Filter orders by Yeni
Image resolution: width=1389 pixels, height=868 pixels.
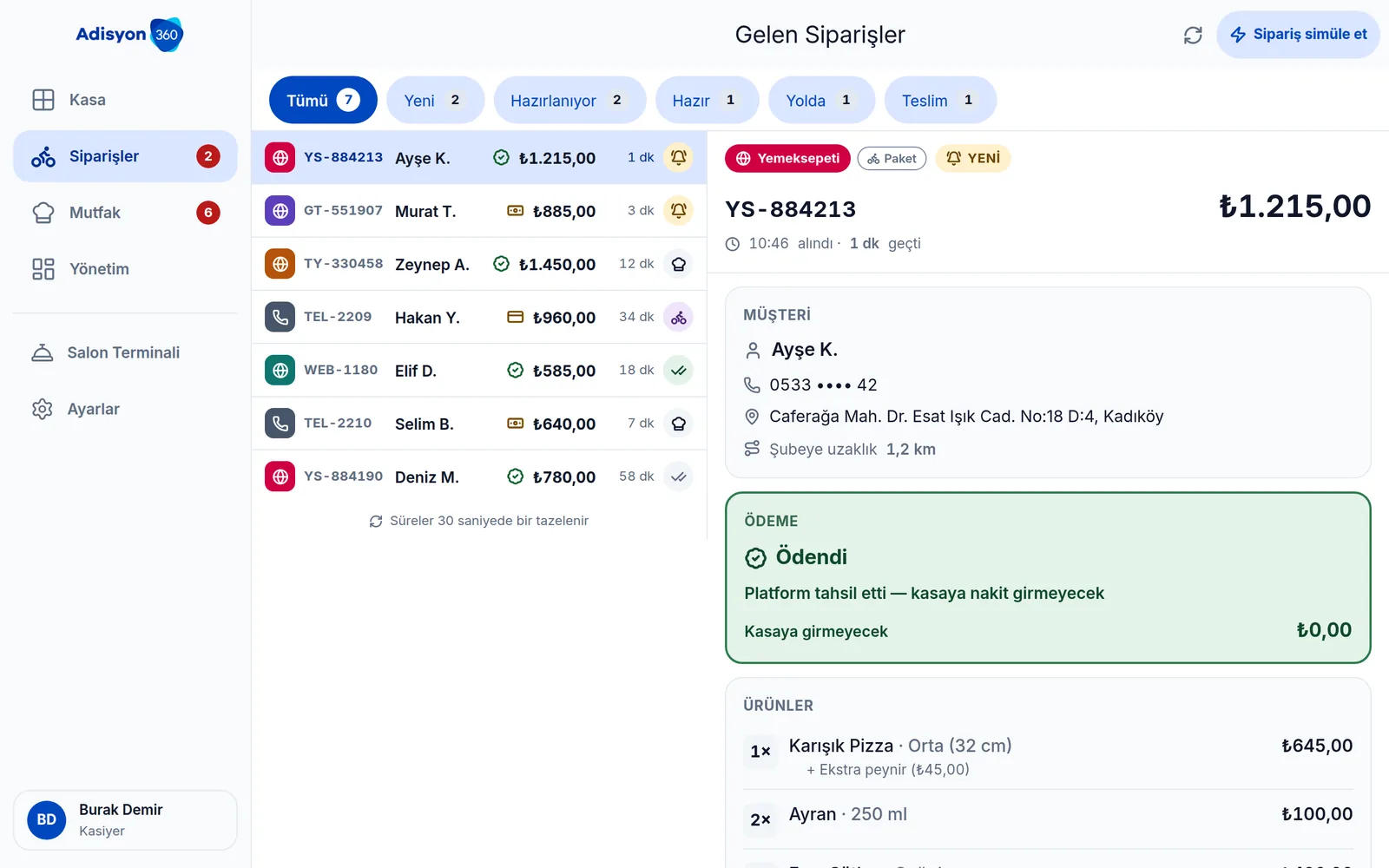click(435, 100)
